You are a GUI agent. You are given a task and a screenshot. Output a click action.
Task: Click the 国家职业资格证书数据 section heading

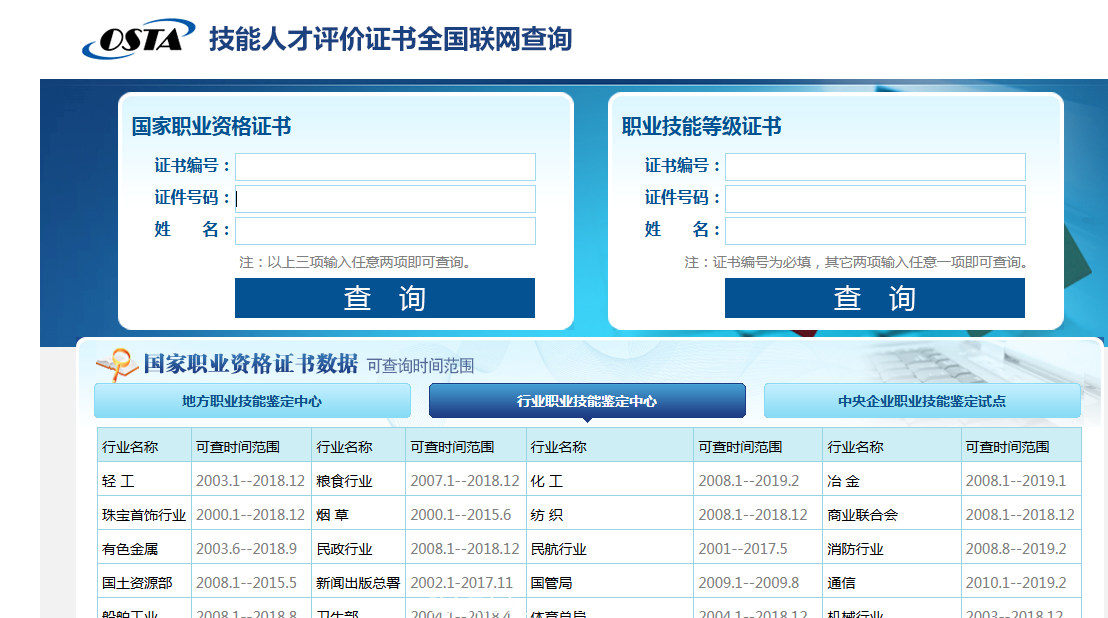click(x=251, y=364)
